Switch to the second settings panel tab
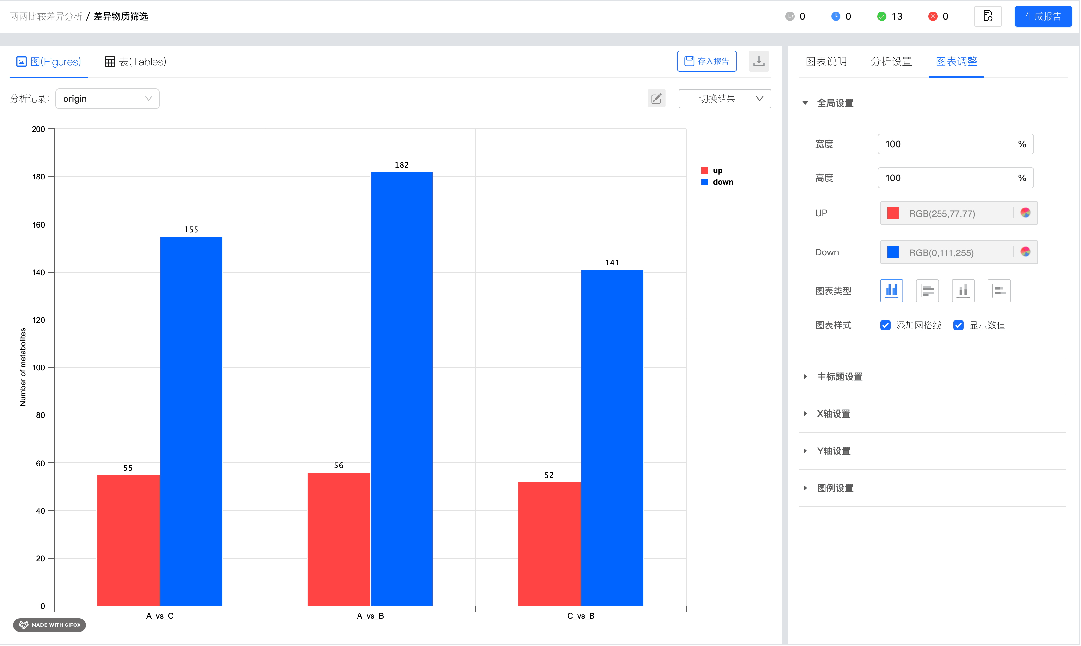This screenshot has height=646, width=1081. click(x=891, y=61)
